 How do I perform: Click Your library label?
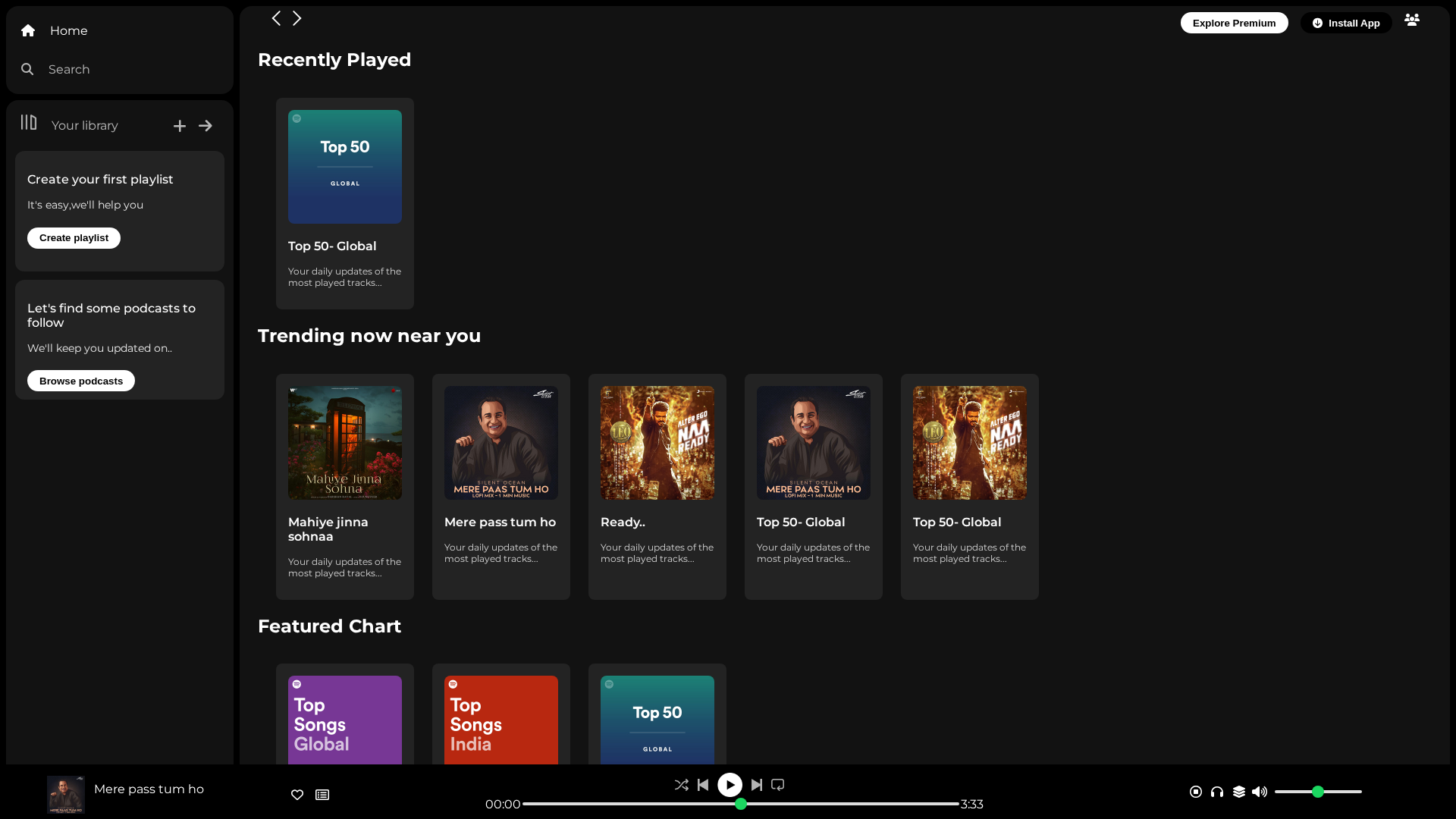click(85, 126)
